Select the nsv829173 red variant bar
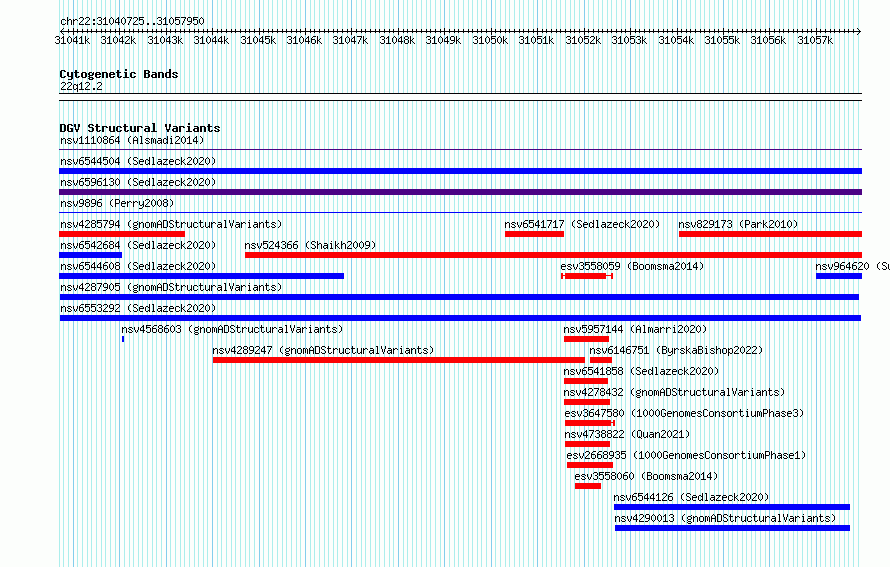The height and width of the screenshot is (567, 890). [770, 234]
